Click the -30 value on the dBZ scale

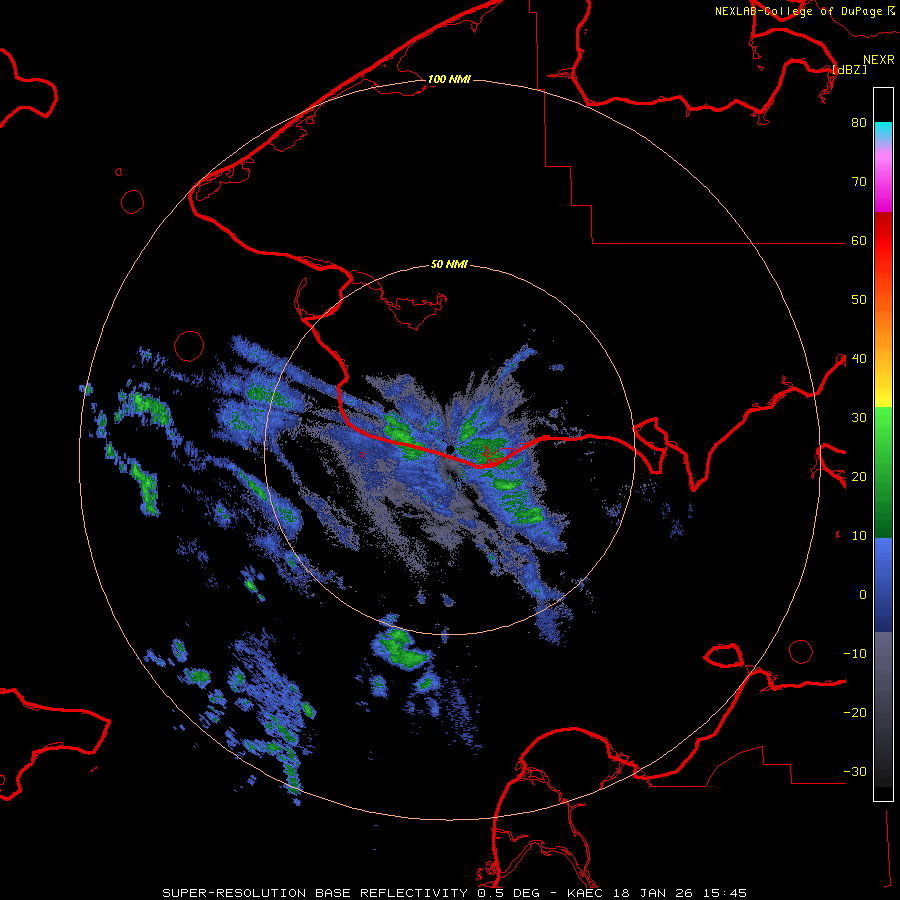coord(855,771)
